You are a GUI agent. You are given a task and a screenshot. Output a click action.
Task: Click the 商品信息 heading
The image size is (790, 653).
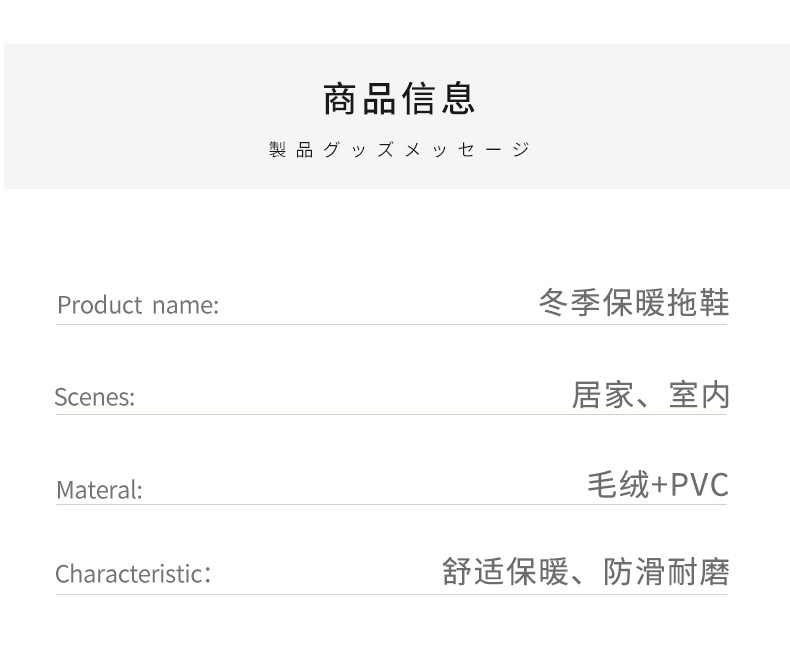click(x=399, y=99)
